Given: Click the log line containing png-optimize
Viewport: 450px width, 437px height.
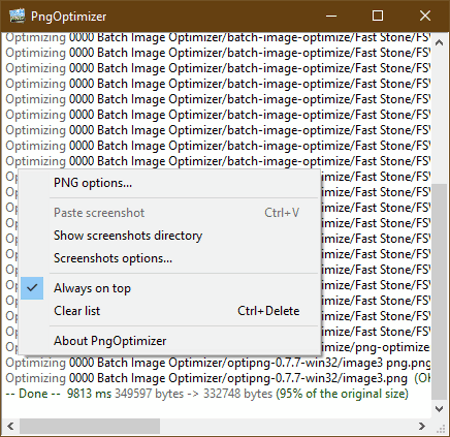Looking at the screenshot, I should coord(376,347).
